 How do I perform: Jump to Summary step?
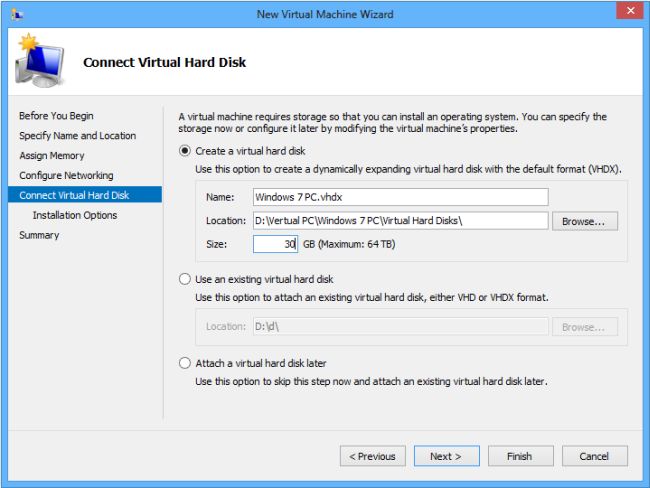point(39,235)
